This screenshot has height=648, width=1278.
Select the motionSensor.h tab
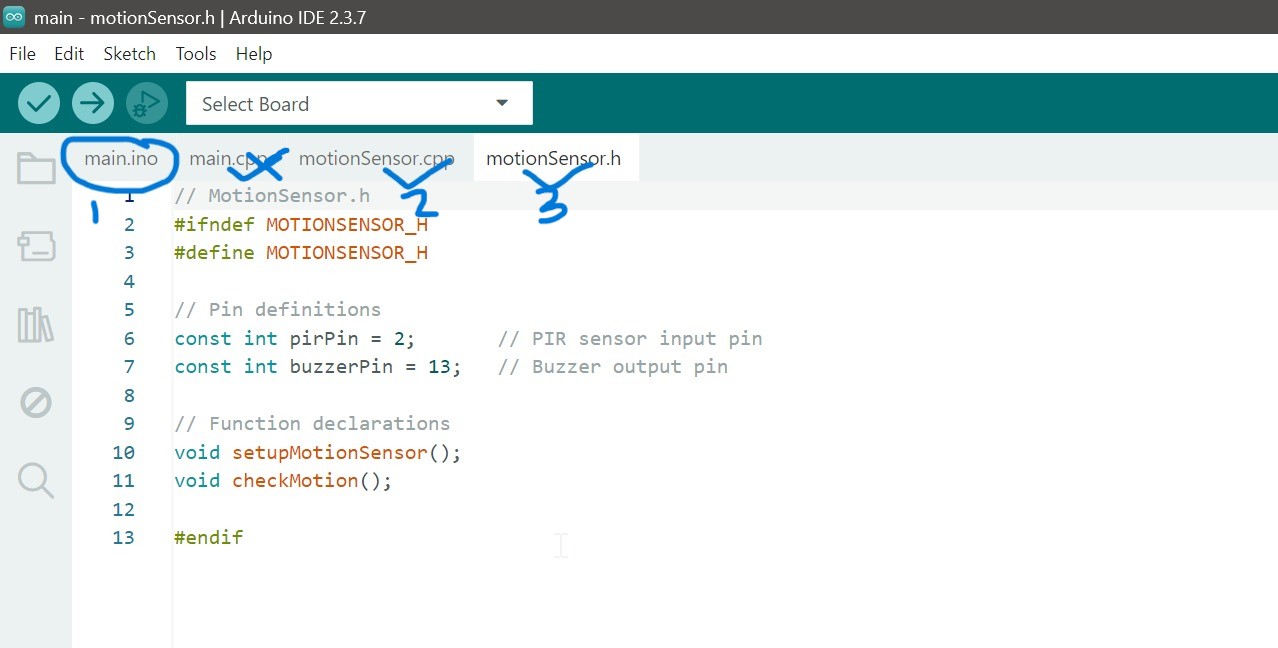click(x=554, y=158)
